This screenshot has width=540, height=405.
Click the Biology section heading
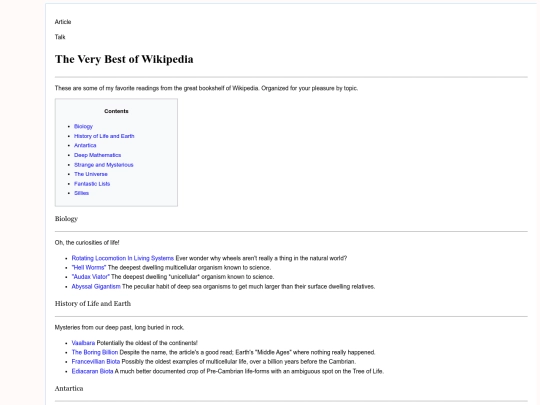pos(66,219)
